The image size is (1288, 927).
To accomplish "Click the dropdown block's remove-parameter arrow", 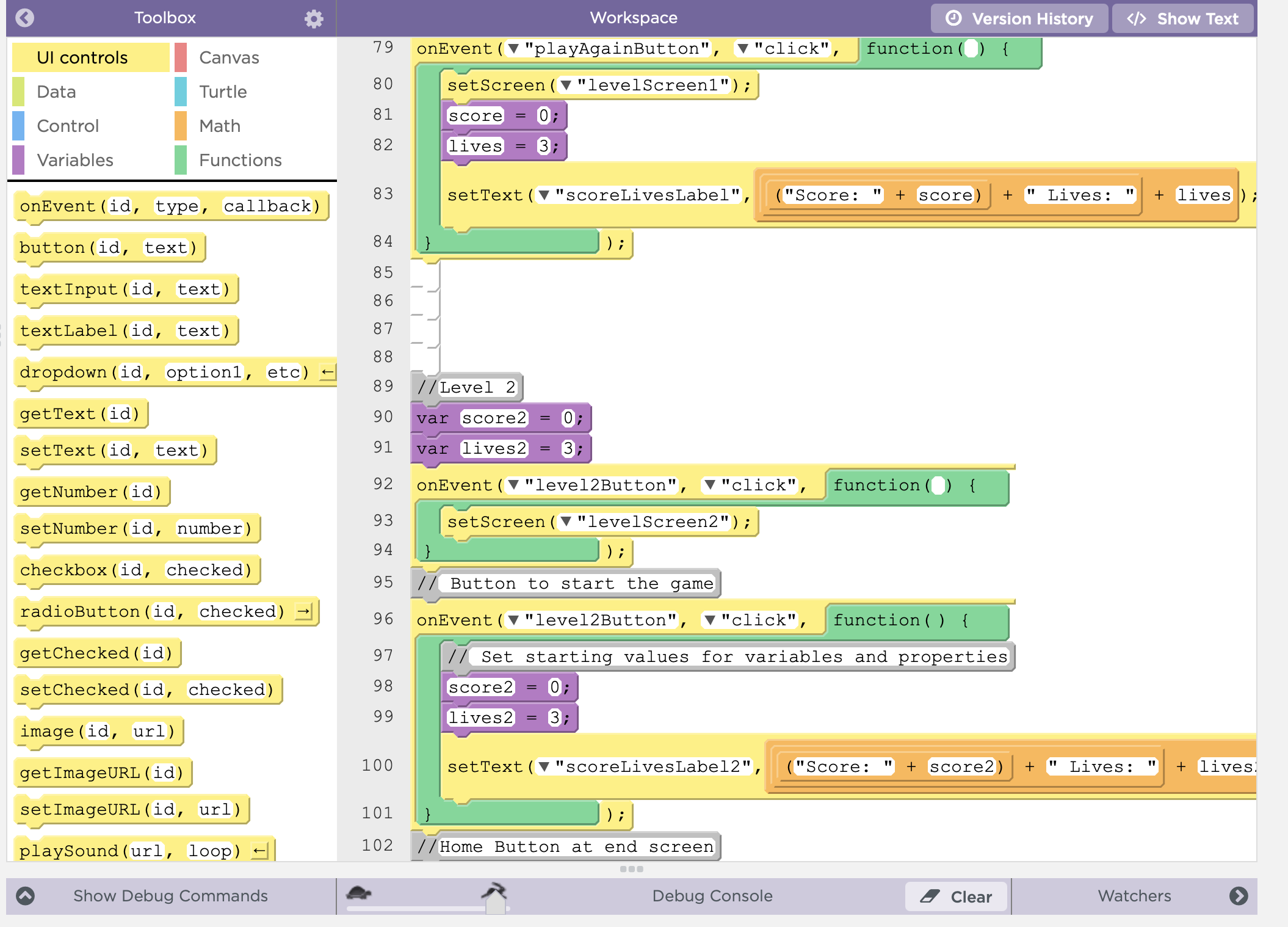I will [x=328, y=372].
